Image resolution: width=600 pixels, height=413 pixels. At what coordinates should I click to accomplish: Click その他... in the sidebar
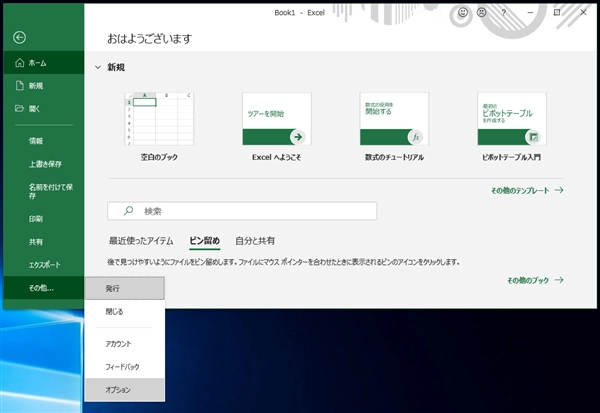[x=44, y=288]
